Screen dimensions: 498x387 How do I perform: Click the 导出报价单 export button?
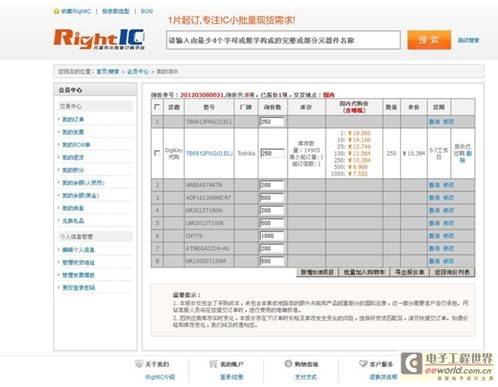(410, 272)
